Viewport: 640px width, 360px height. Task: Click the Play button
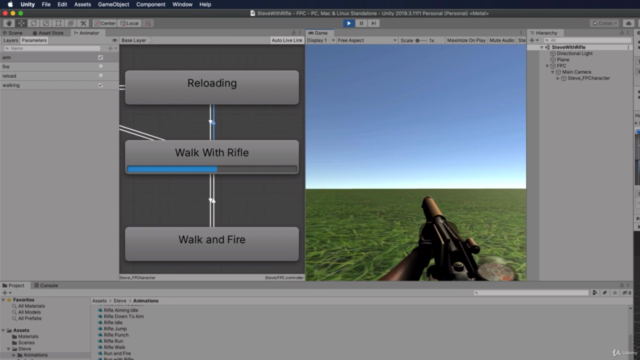click(349, 23)
